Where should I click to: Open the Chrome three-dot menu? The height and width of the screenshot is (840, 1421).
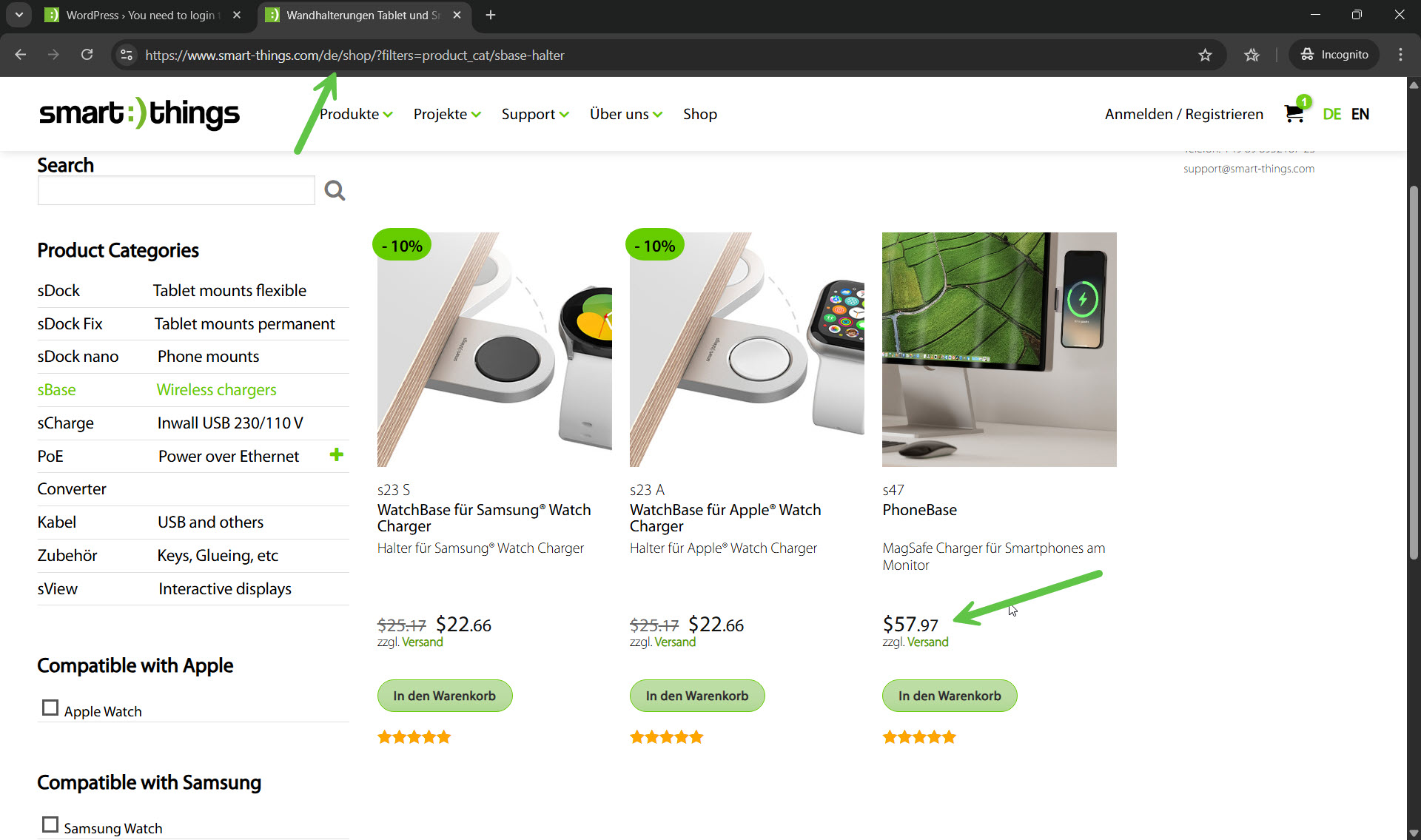point(1400,55)
